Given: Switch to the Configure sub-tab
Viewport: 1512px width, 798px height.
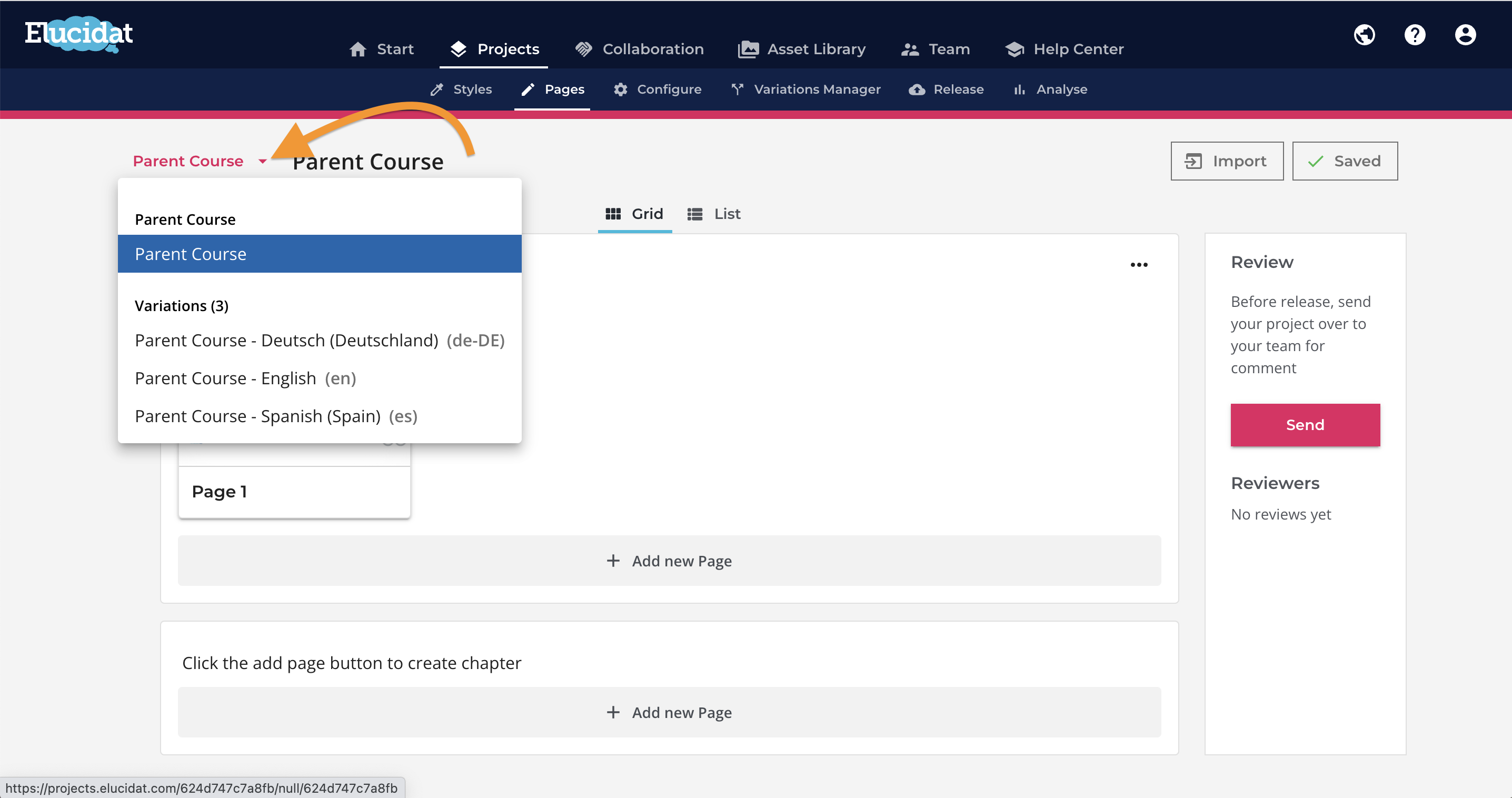Looking at the screenshot, I should click(658, 89).
